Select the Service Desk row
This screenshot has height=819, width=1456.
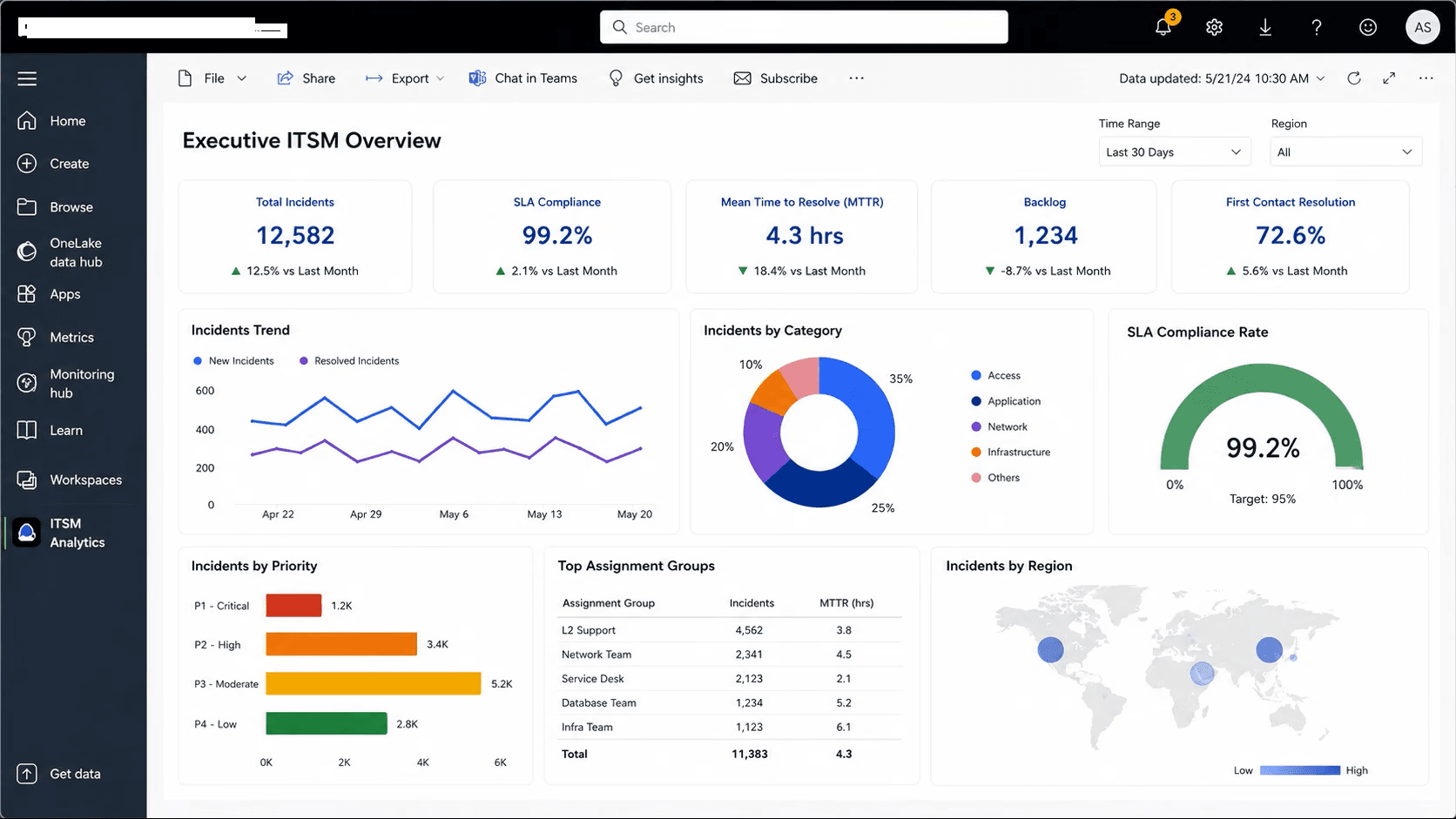click(x=730, y=679)
